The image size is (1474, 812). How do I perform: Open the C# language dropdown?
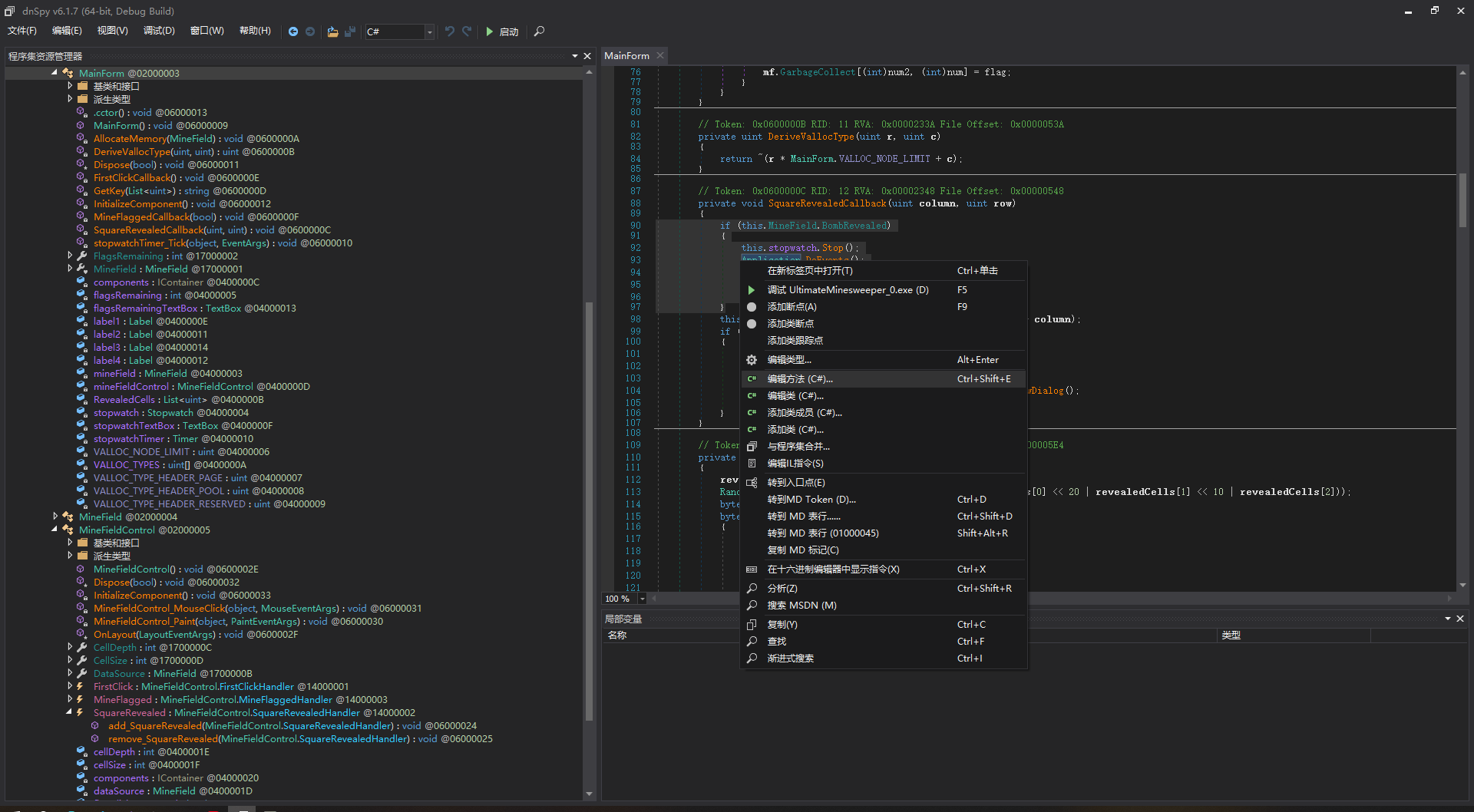[429, 31]
